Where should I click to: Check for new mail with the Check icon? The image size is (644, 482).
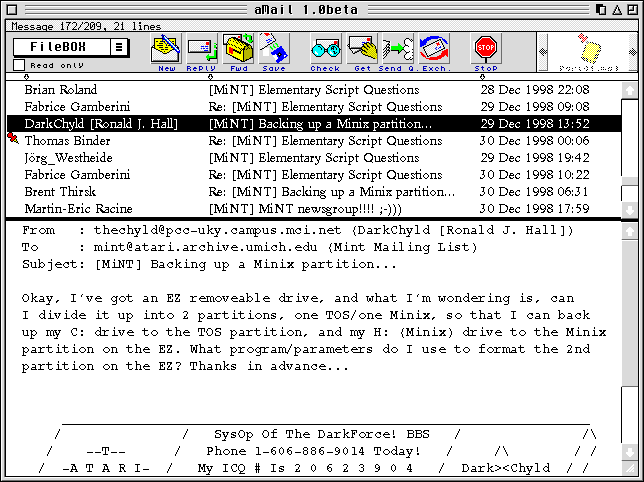(x=325, y=51)
